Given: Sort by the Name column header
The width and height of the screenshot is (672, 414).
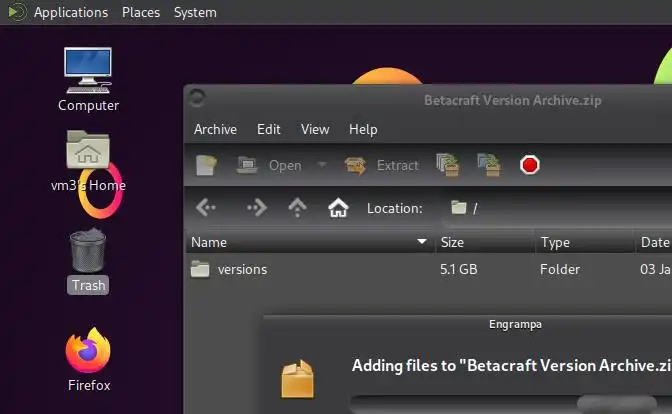Looking at the screenshot, I should [x=310, y=242].
